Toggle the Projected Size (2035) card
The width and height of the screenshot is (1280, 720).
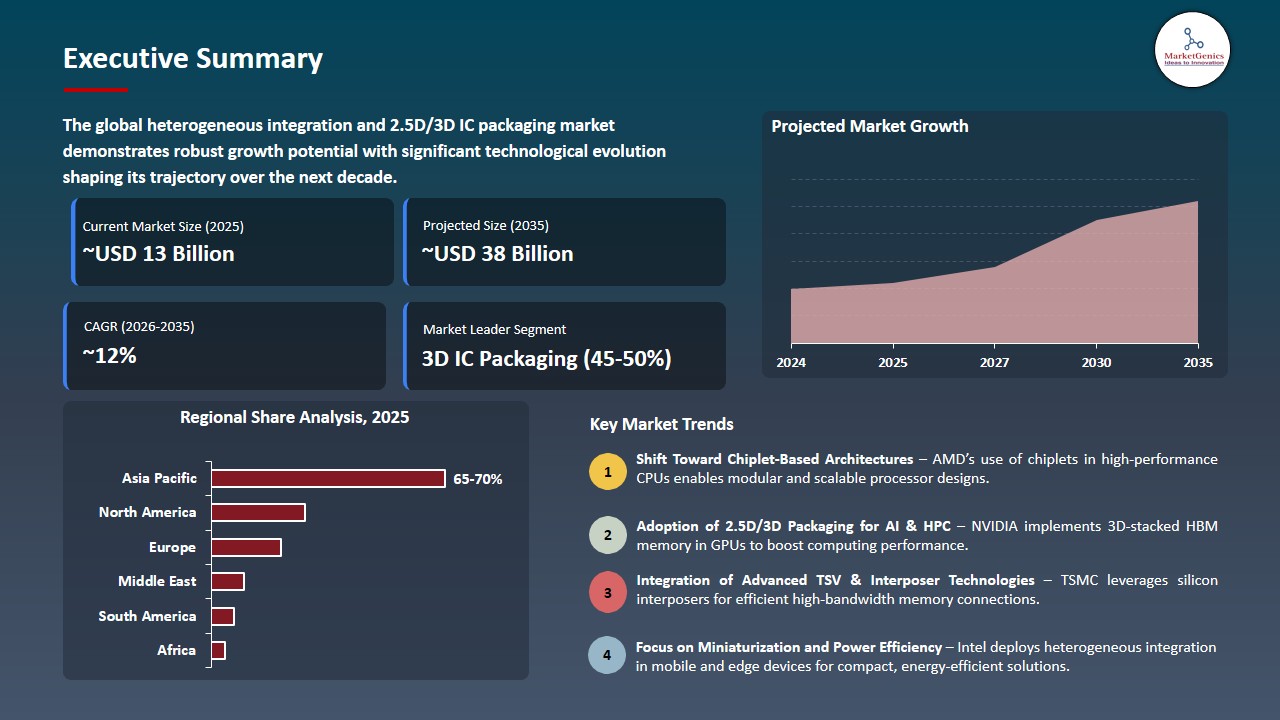[565, 241]
